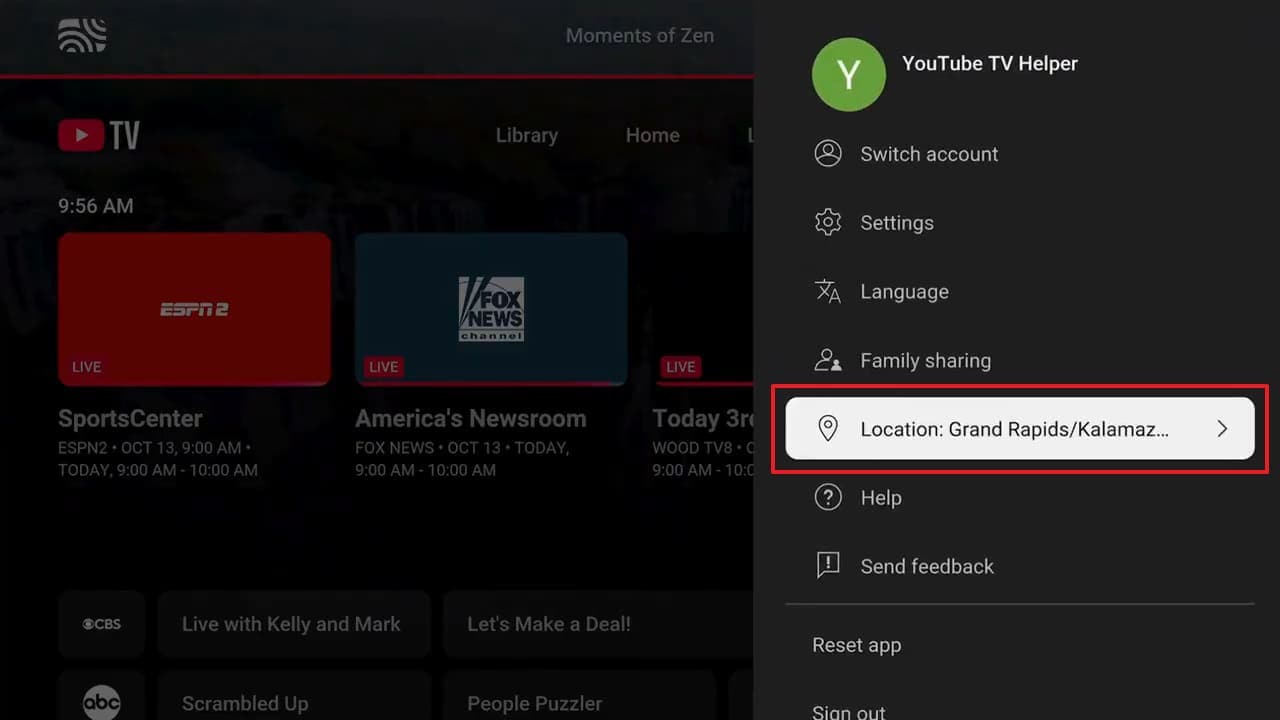Open the Fox News live thumbnail
This screenshot has height=720, width=1280.
tap(491, 309)
